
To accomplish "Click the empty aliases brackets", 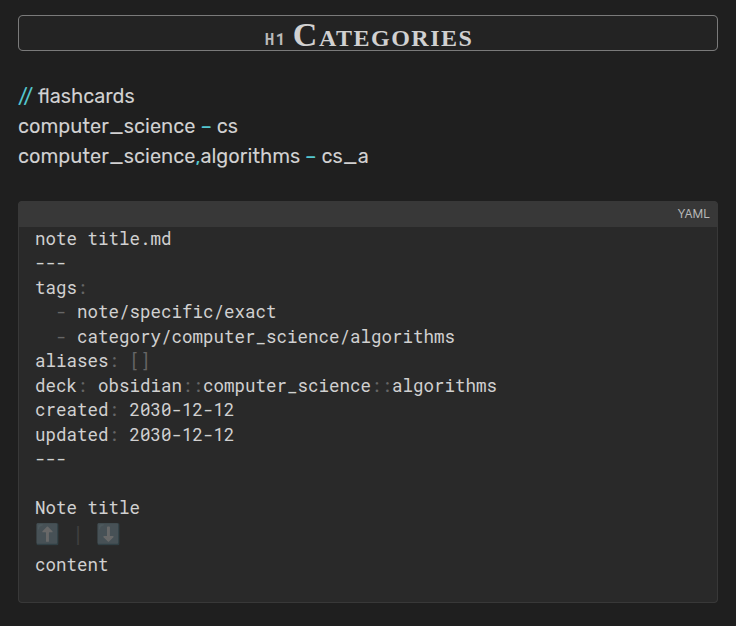I will pyautogui.click(x=139, y=361).
